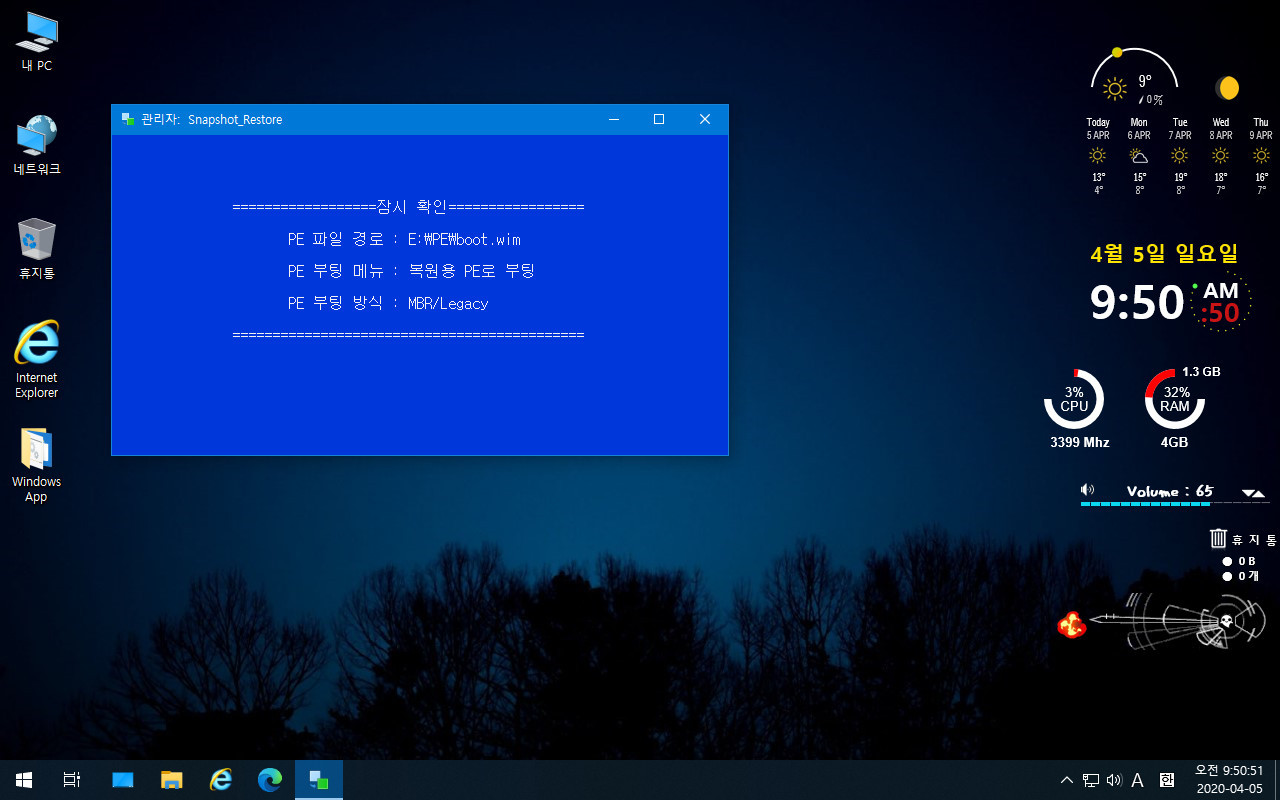1280x800 pixels.
Task: Select Snapshot_Restore taskbar button
Action: (319, 779)
